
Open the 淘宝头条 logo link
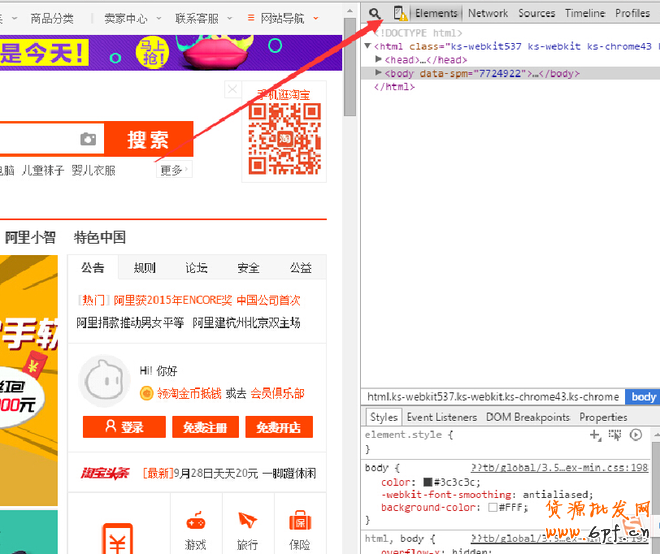click(x=105, y=473)
